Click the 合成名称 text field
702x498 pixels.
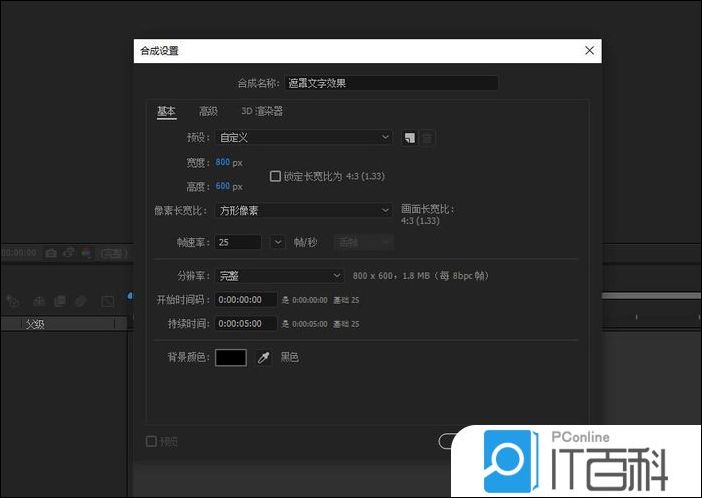(391, 83)
